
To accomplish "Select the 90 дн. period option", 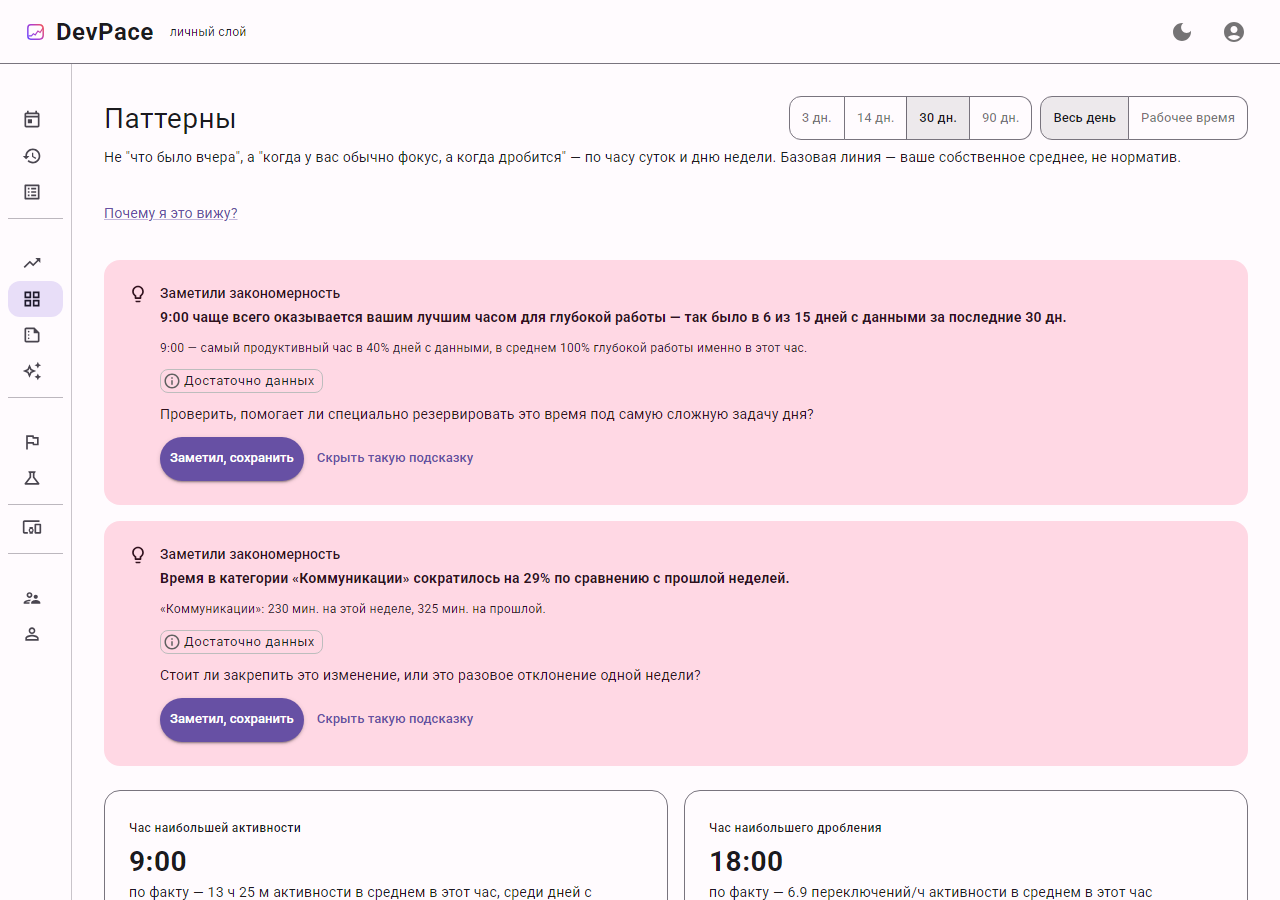I will point(1000,118).
